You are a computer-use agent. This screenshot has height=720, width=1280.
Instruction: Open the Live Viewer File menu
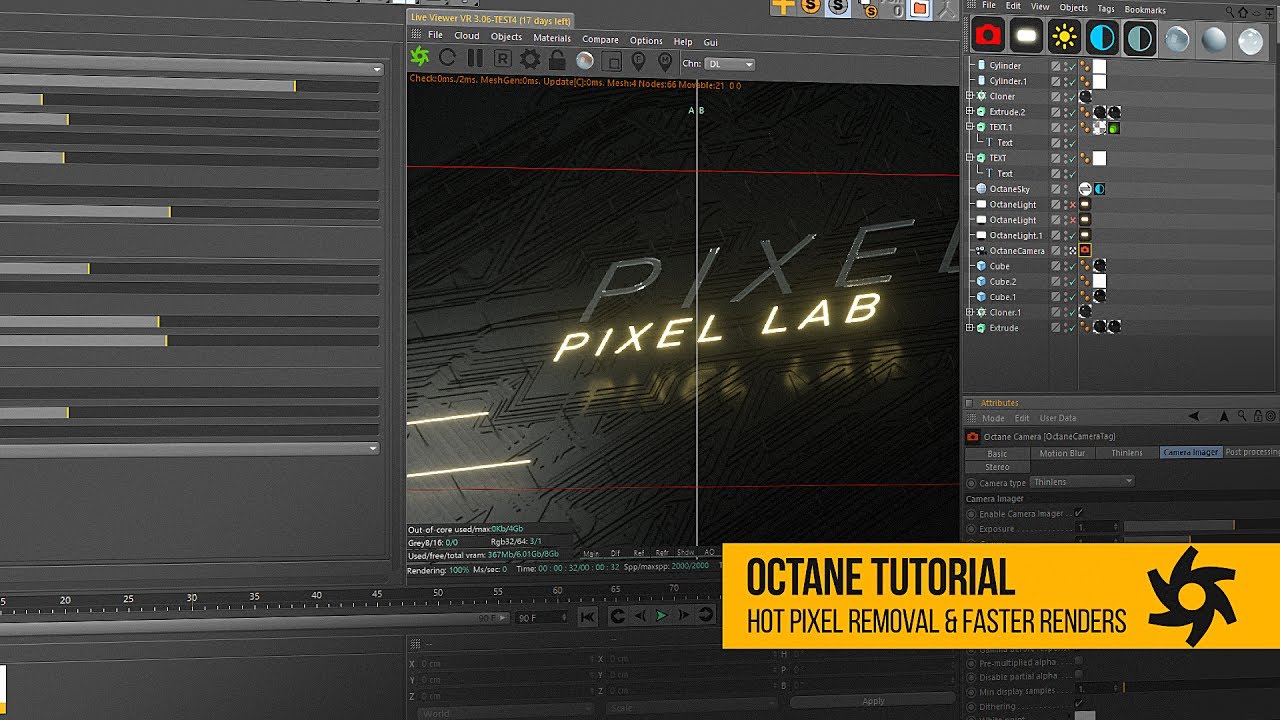(x=435, y=35)
